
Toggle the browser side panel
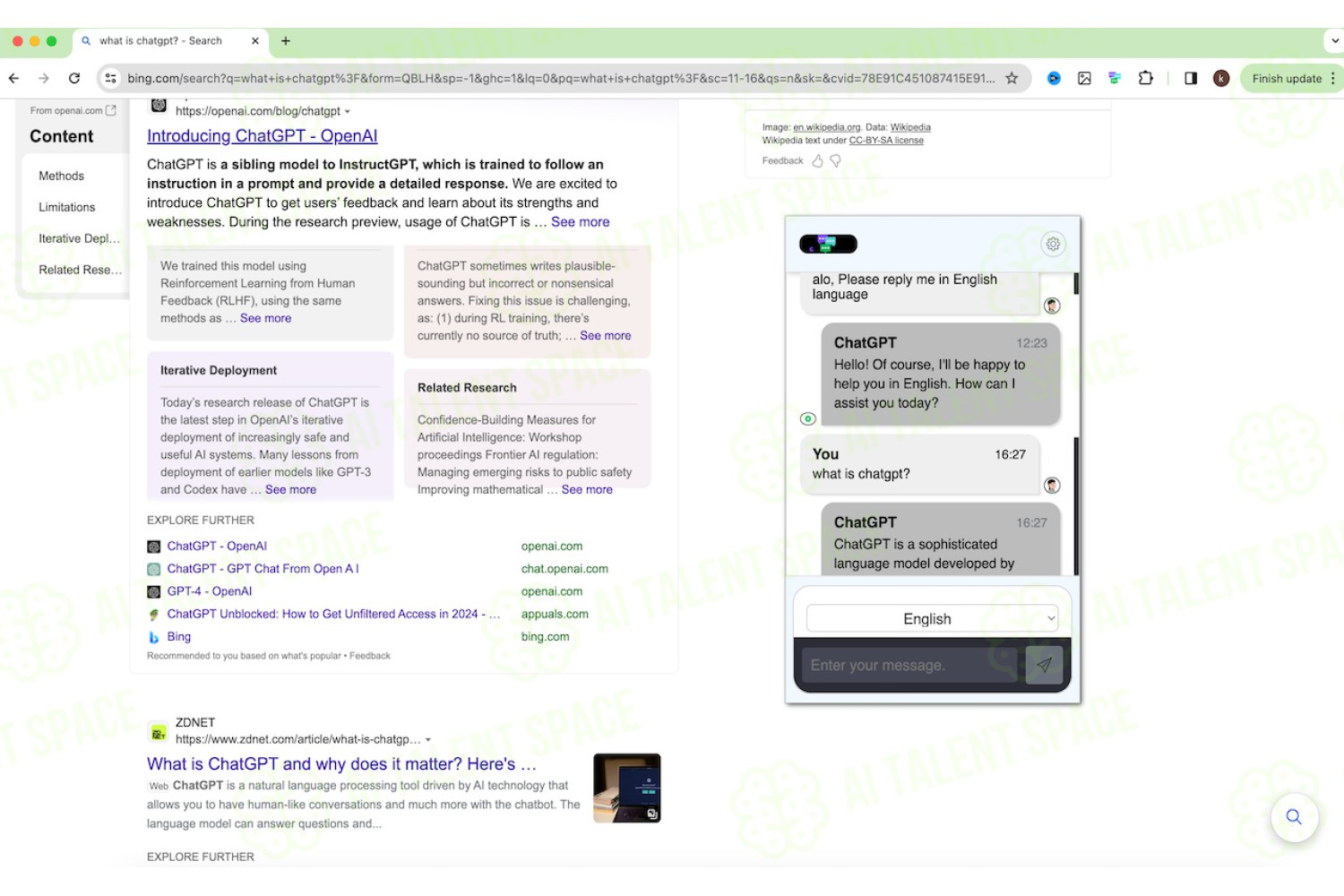pos(1191,78)
